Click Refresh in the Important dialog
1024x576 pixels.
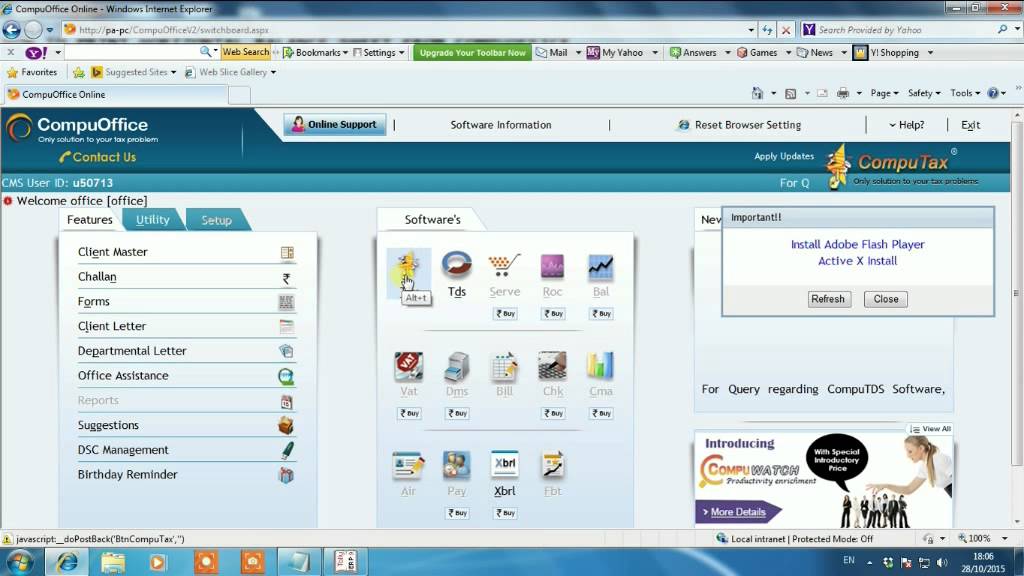pos(828,299)
